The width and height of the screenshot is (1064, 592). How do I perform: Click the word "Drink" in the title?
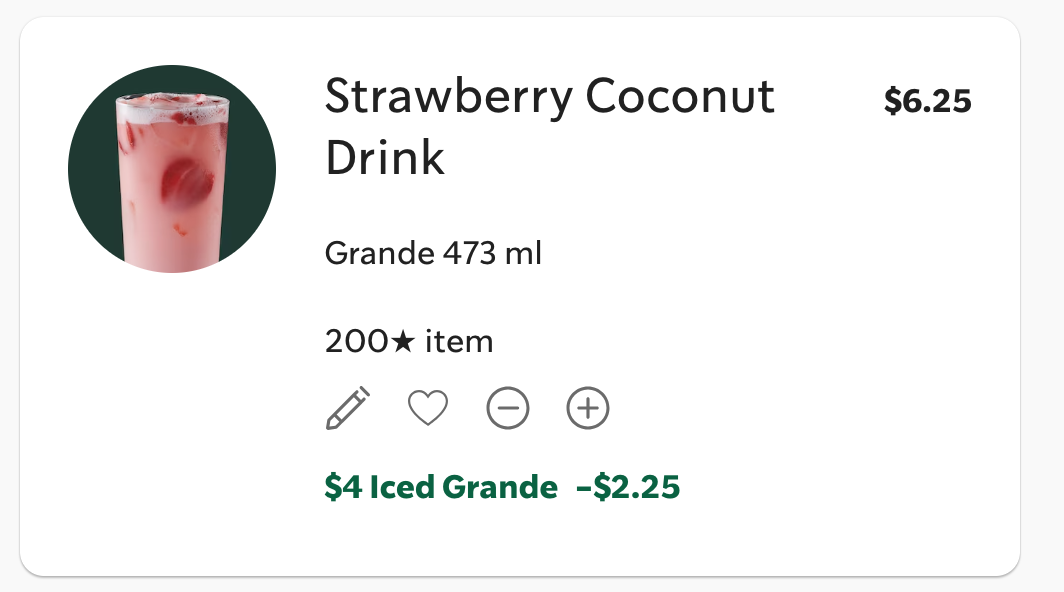tap(385, 157)
